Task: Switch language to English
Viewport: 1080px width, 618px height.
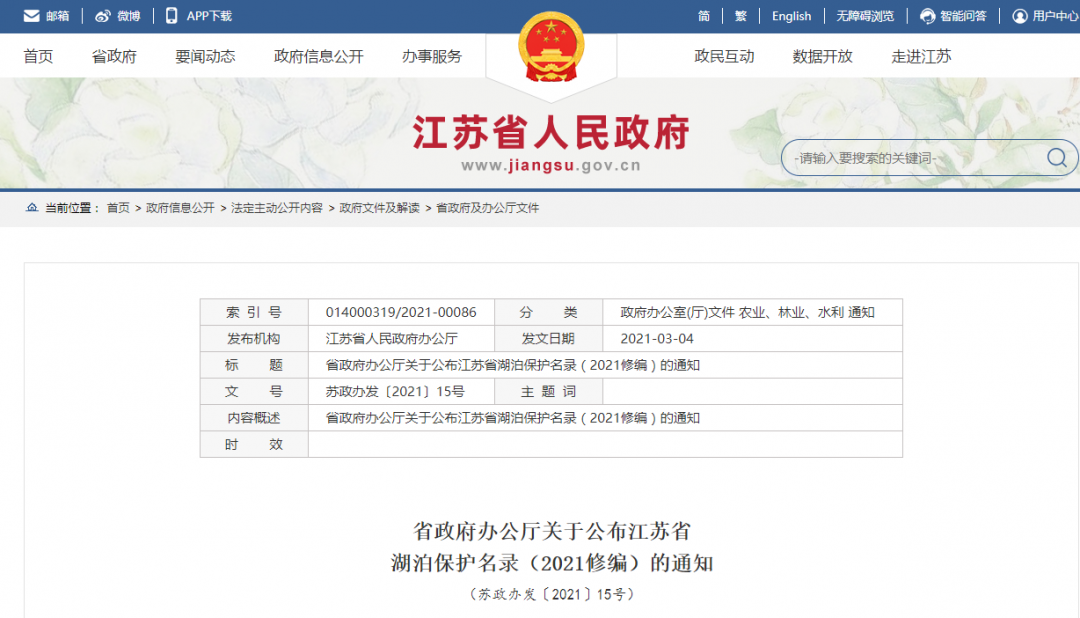Action: [x=791, y=16]
